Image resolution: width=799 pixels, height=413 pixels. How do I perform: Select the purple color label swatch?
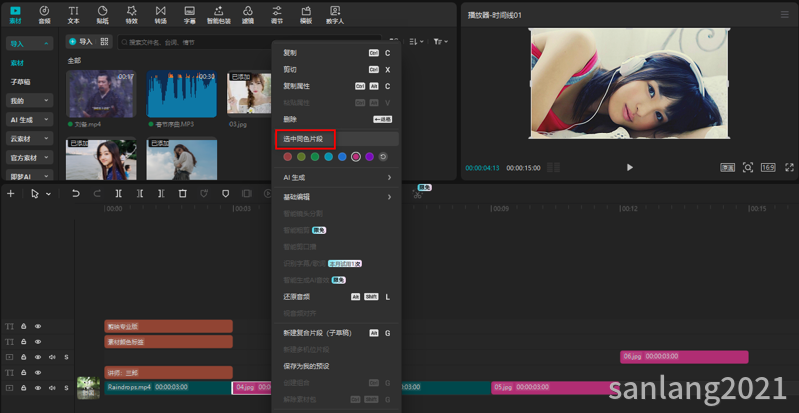369,157
